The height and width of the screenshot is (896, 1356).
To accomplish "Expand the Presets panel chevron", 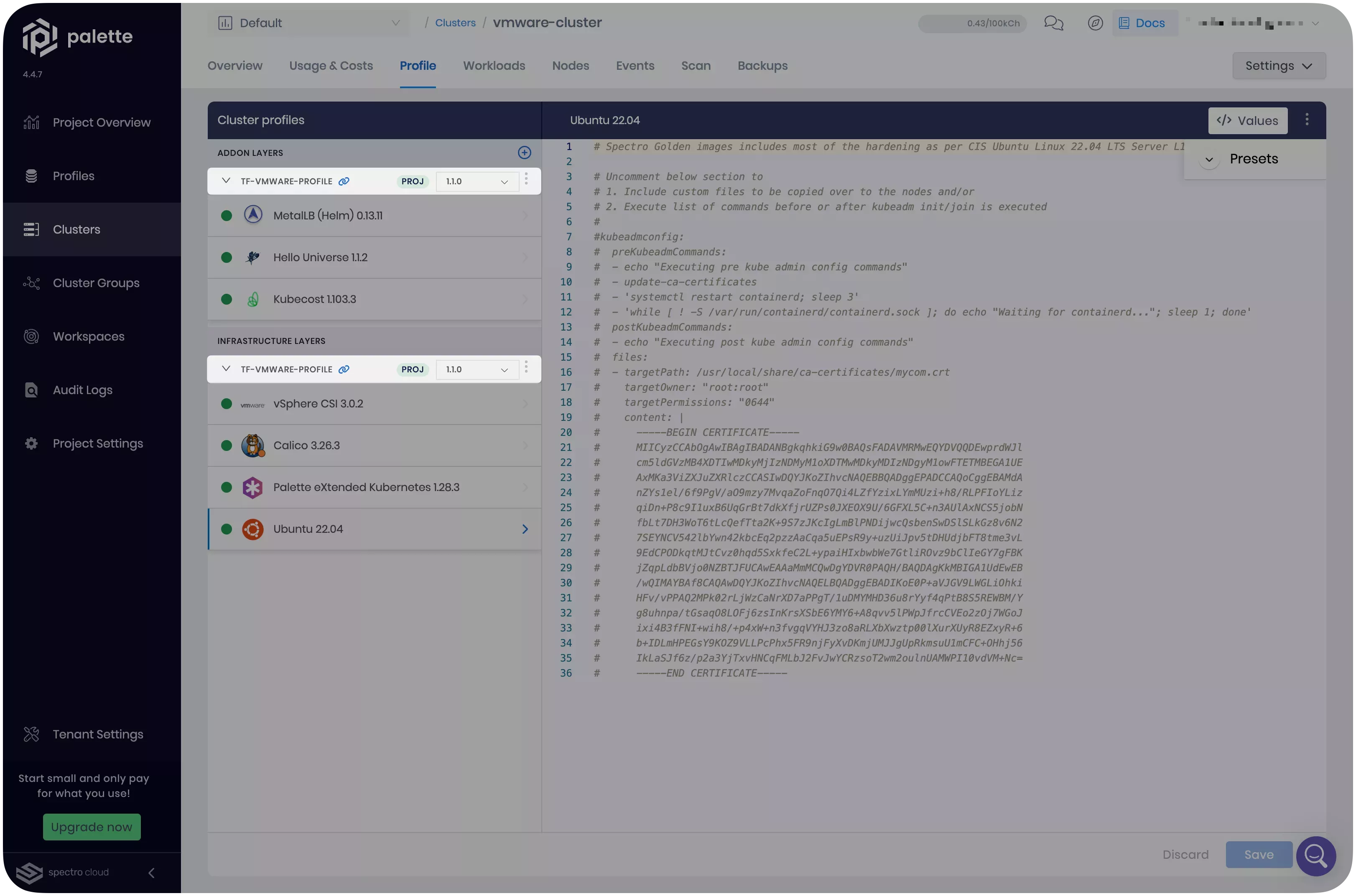I will [x=1209, y=159].
